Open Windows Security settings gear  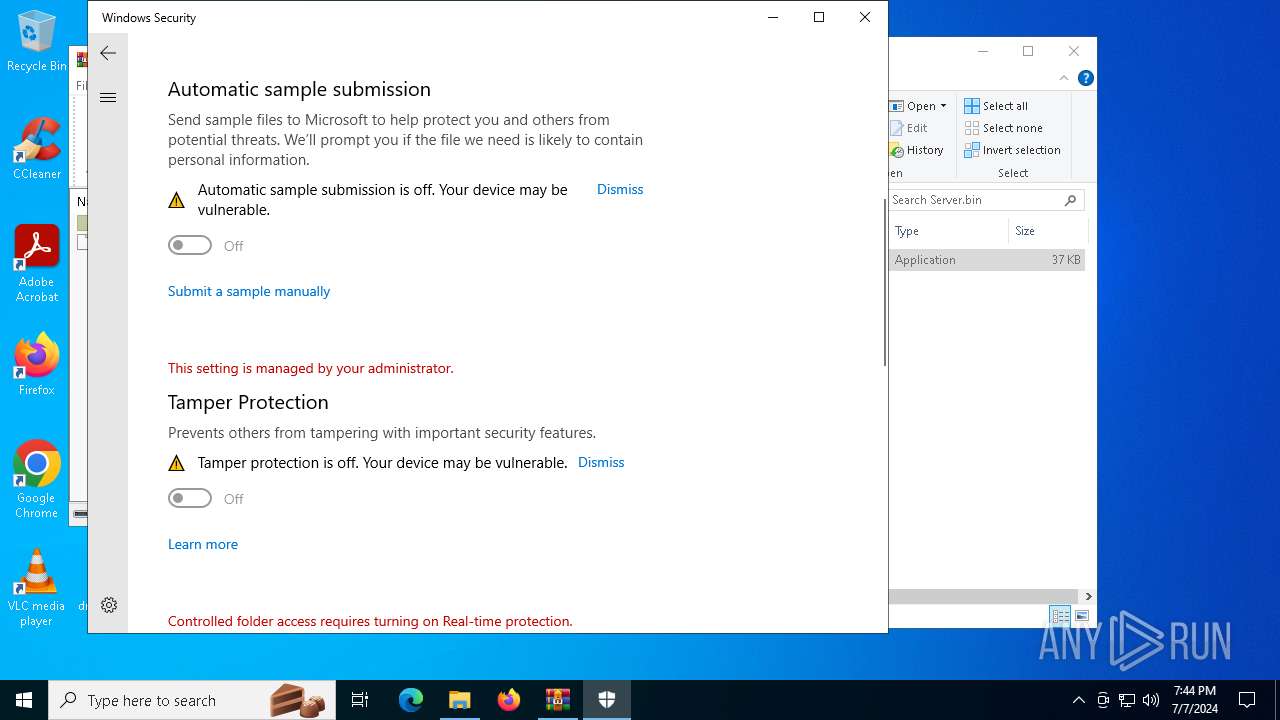(109, 605)
